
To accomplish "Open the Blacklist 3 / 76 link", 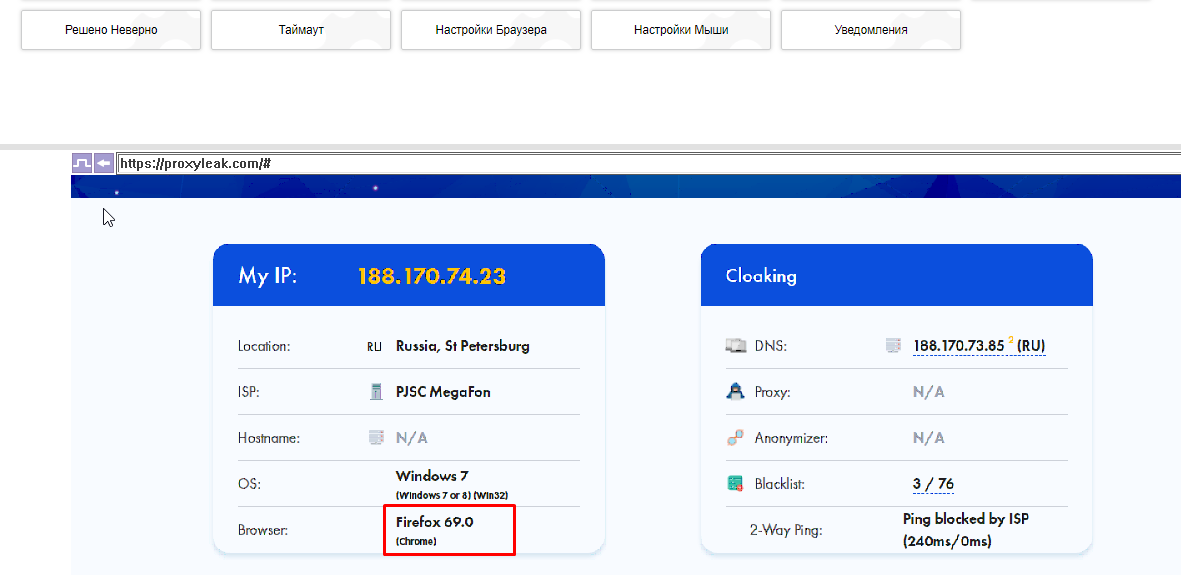I will [x=933, y=484].
